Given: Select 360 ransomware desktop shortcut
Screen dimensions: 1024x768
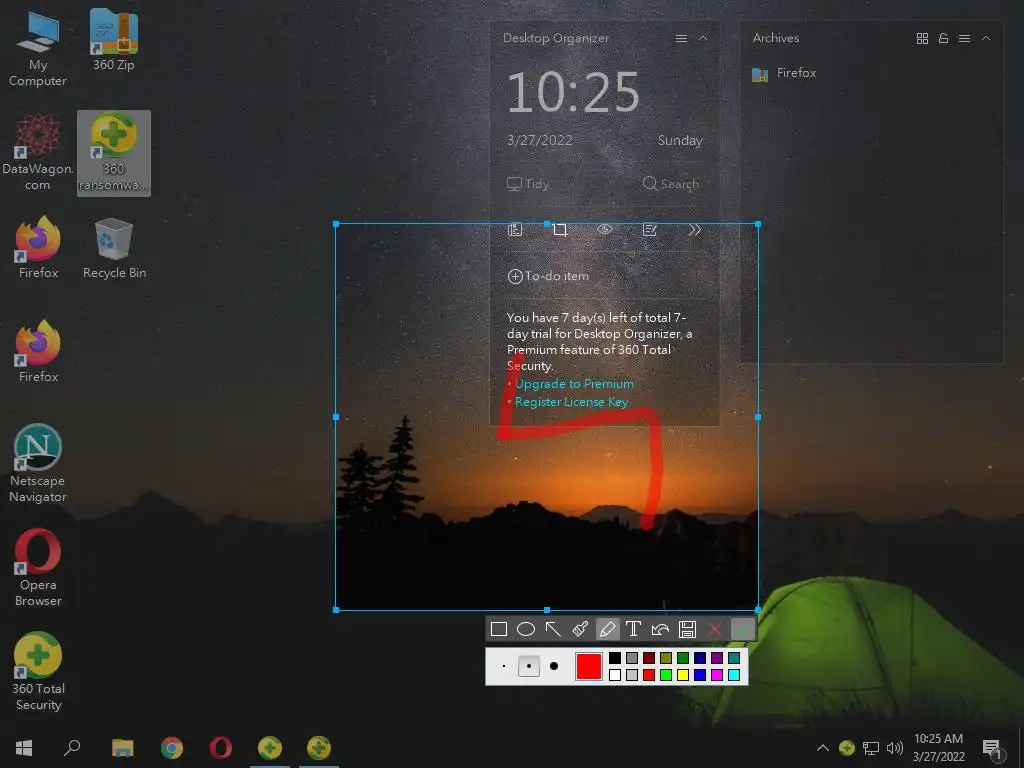Looking at the screenshot, I should click(114, 153).
